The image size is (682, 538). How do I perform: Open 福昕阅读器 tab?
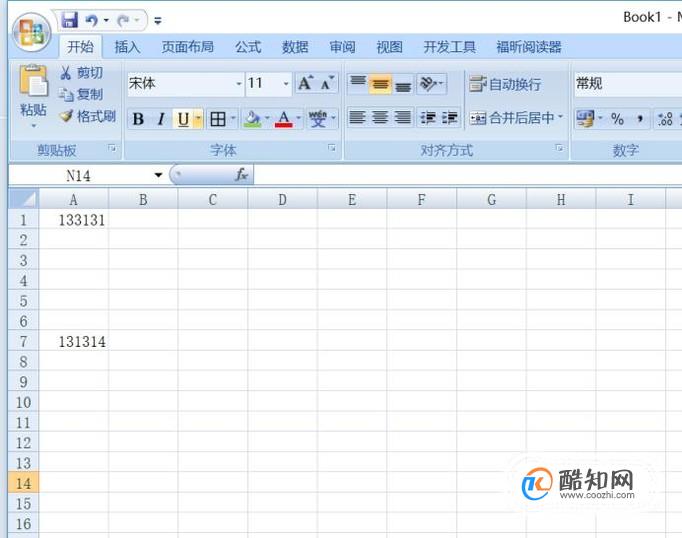(x=528, y=47)
